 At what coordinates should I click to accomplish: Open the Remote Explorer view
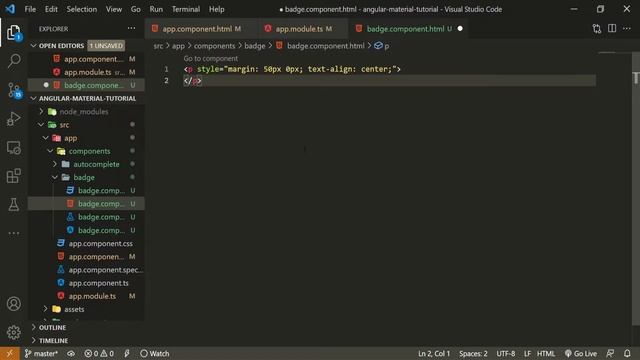tap(13, 147)
